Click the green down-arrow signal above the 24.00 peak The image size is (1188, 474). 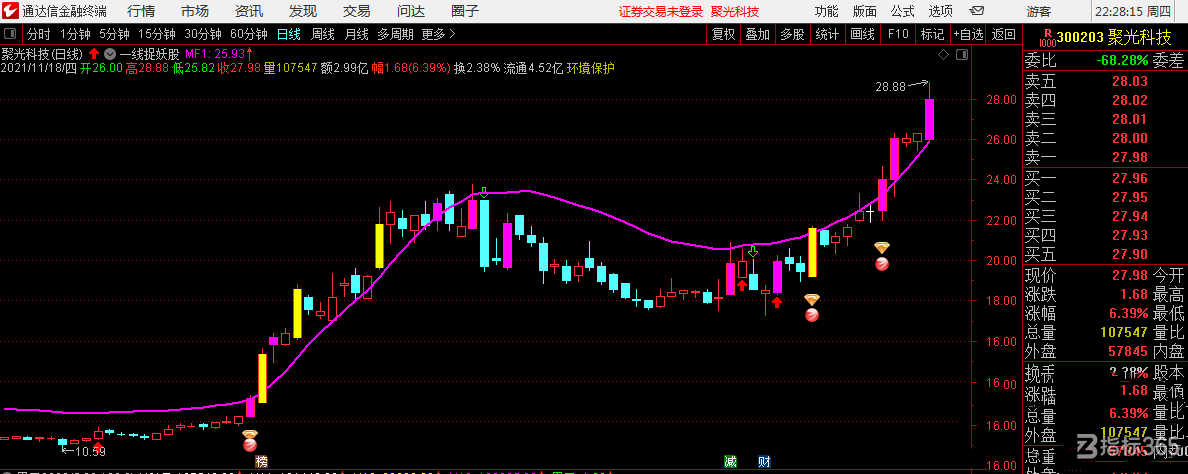(x=484, y=193)
